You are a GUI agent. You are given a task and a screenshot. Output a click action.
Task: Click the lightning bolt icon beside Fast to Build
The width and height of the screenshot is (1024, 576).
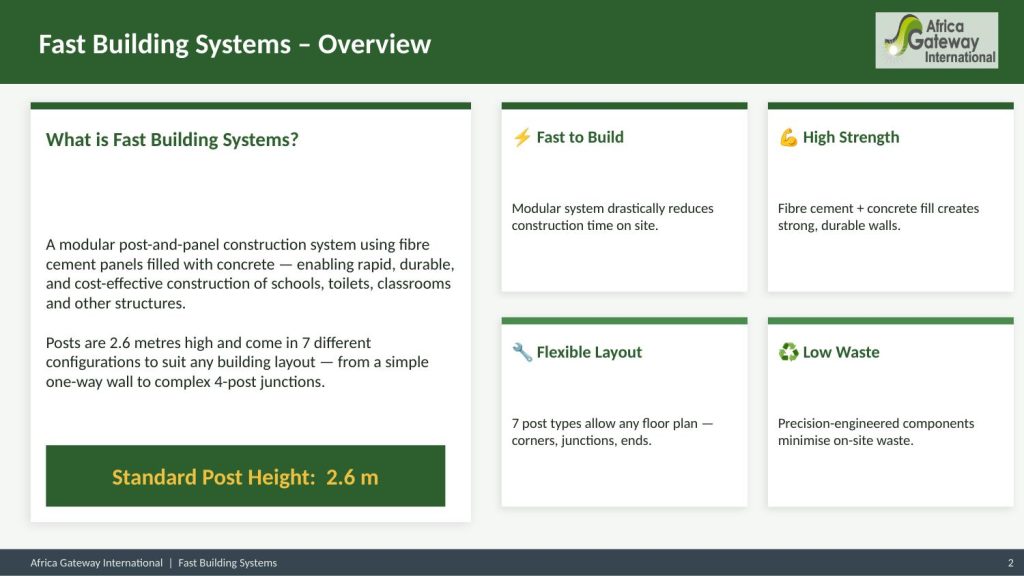(x=521, y=138)
